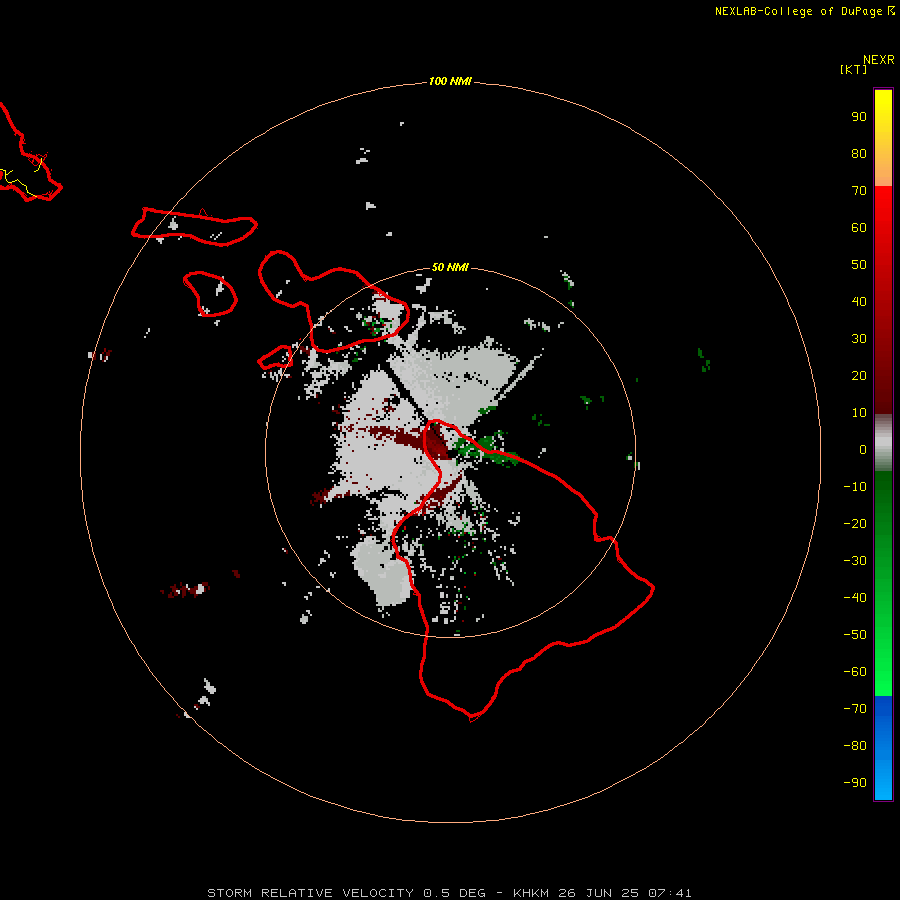Click the -30 value on velocity scale

(x=855, y=561)
